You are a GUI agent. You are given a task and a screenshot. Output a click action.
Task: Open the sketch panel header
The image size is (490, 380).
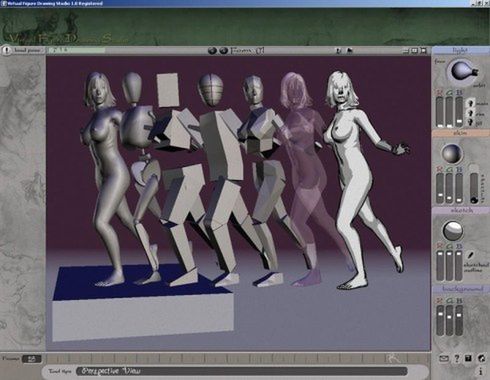[460, 211]
